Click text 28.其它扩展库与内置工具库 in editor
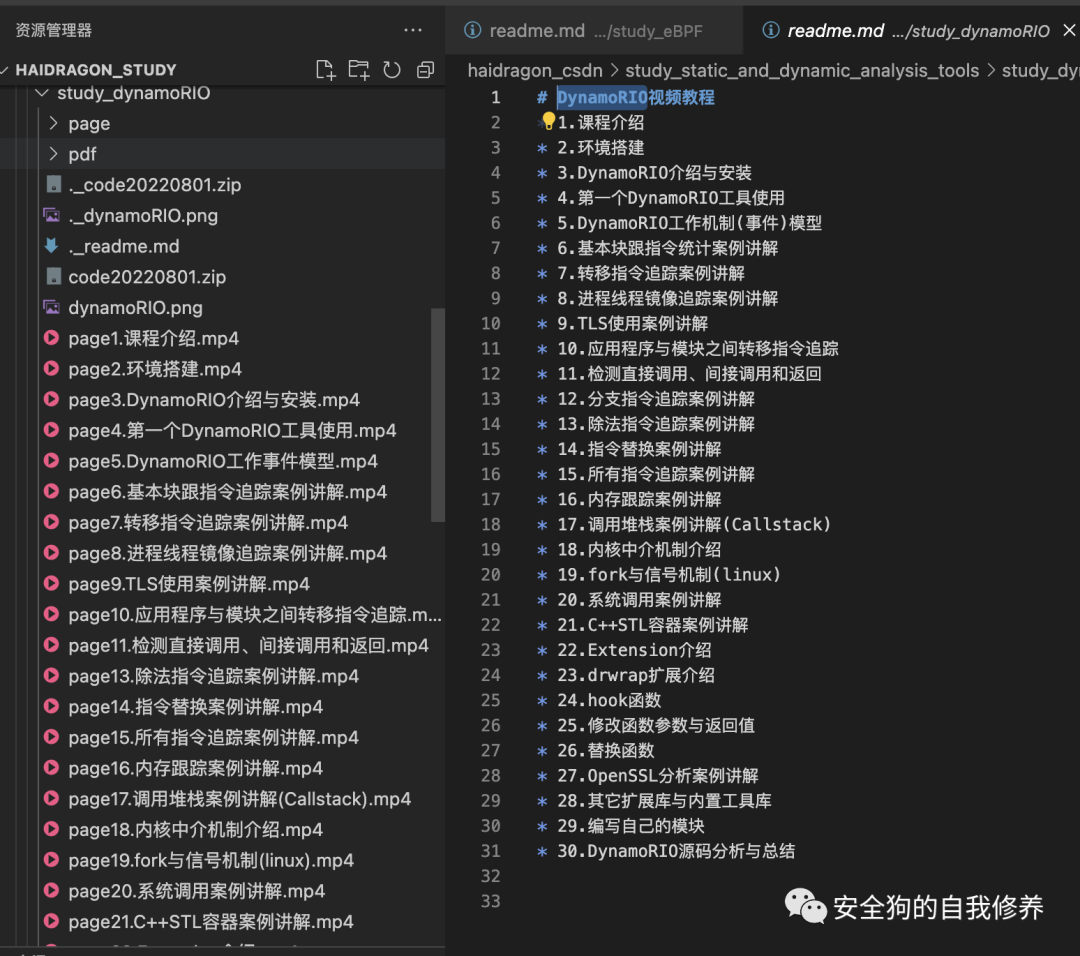 (x=665, y=800)
